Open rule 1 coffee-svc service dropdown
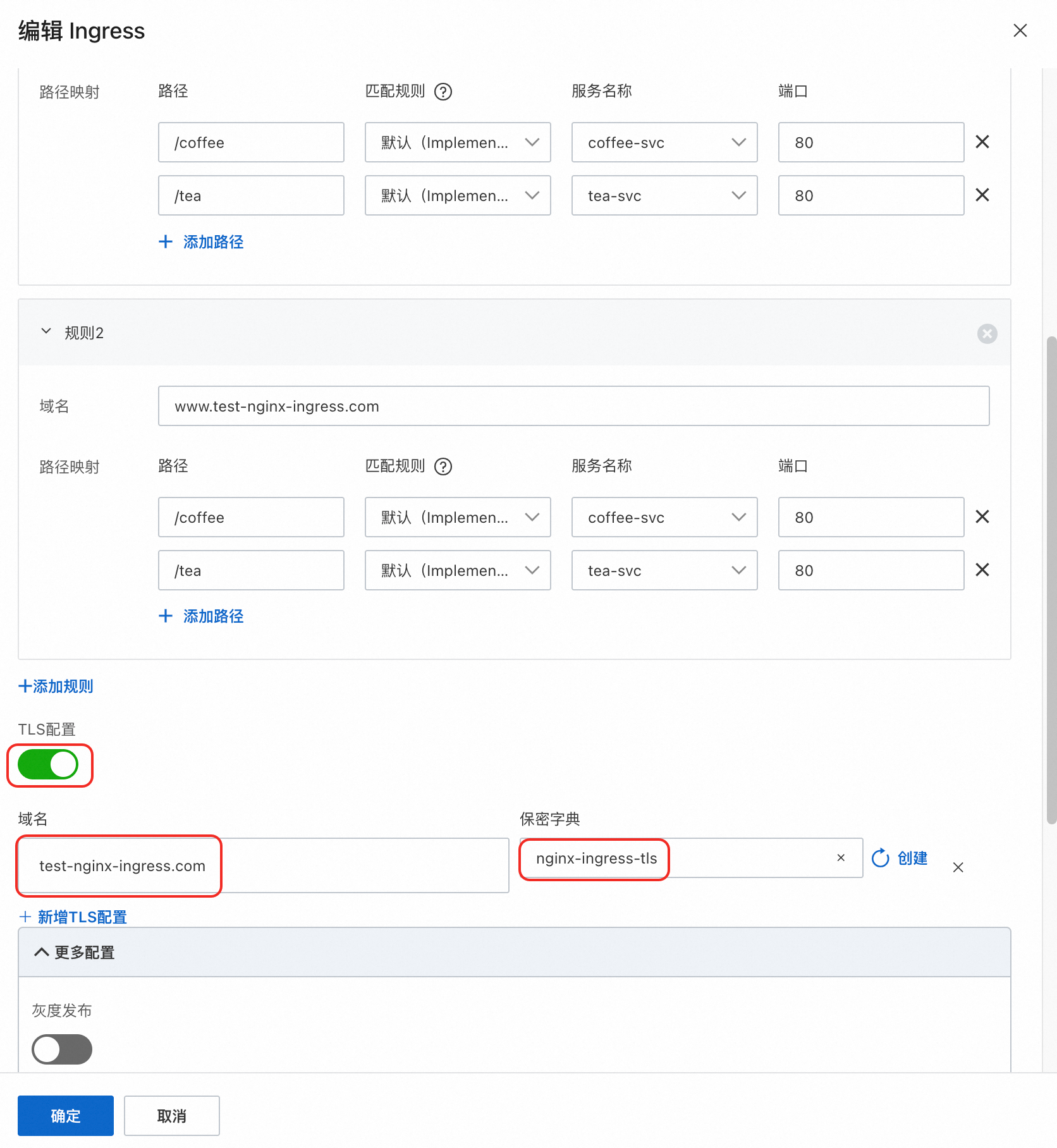Image resolution: width=1057 pixels, height=1148 pixels. (664, 142)
